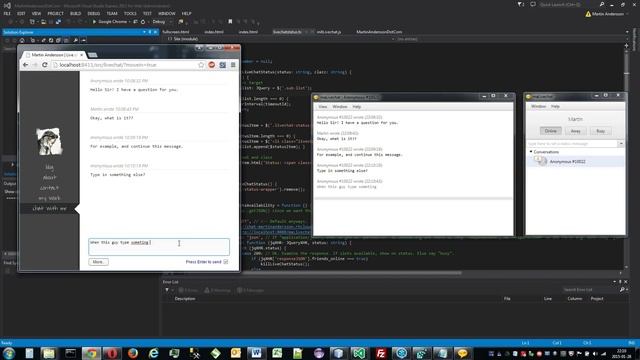Click the Search Error List field
640x360 pixels.
pyautogui.click(x=589, y=290)
